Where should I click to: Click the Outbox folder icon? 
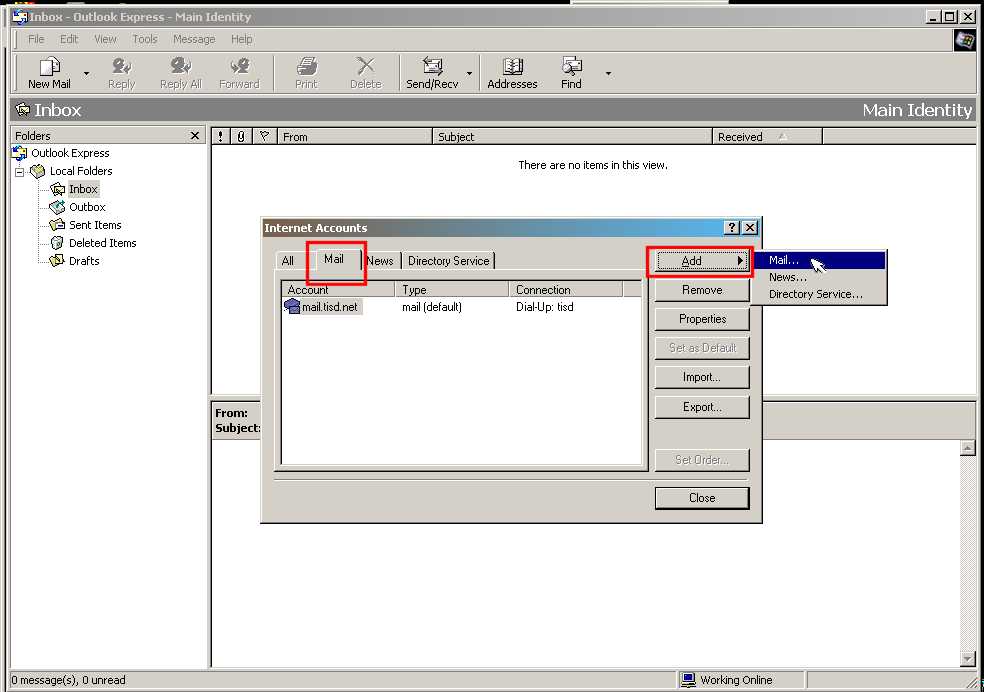click(x=57, y=206)
